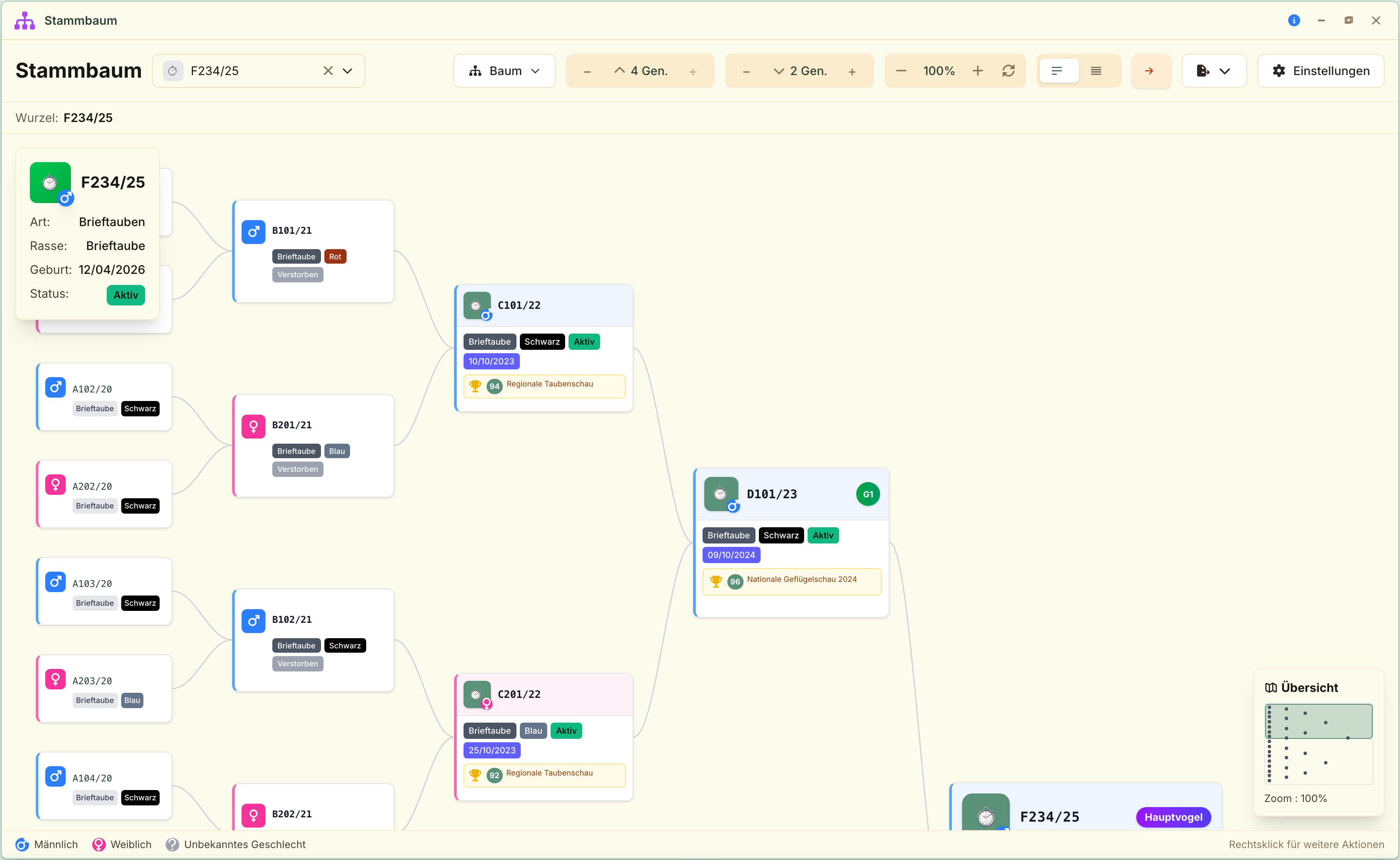Click the Übersicht minimap viewport
The image size is (1400, 860).
coord(1318,721)
